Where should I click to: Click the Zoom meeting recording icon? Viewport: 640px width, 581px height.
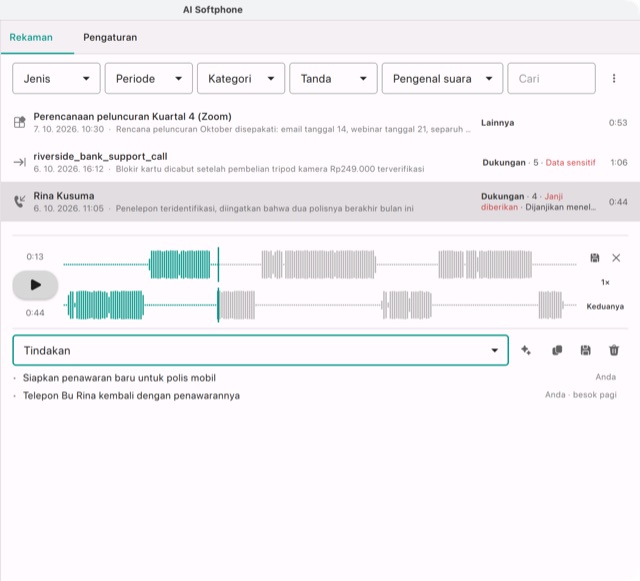[20, 122]
